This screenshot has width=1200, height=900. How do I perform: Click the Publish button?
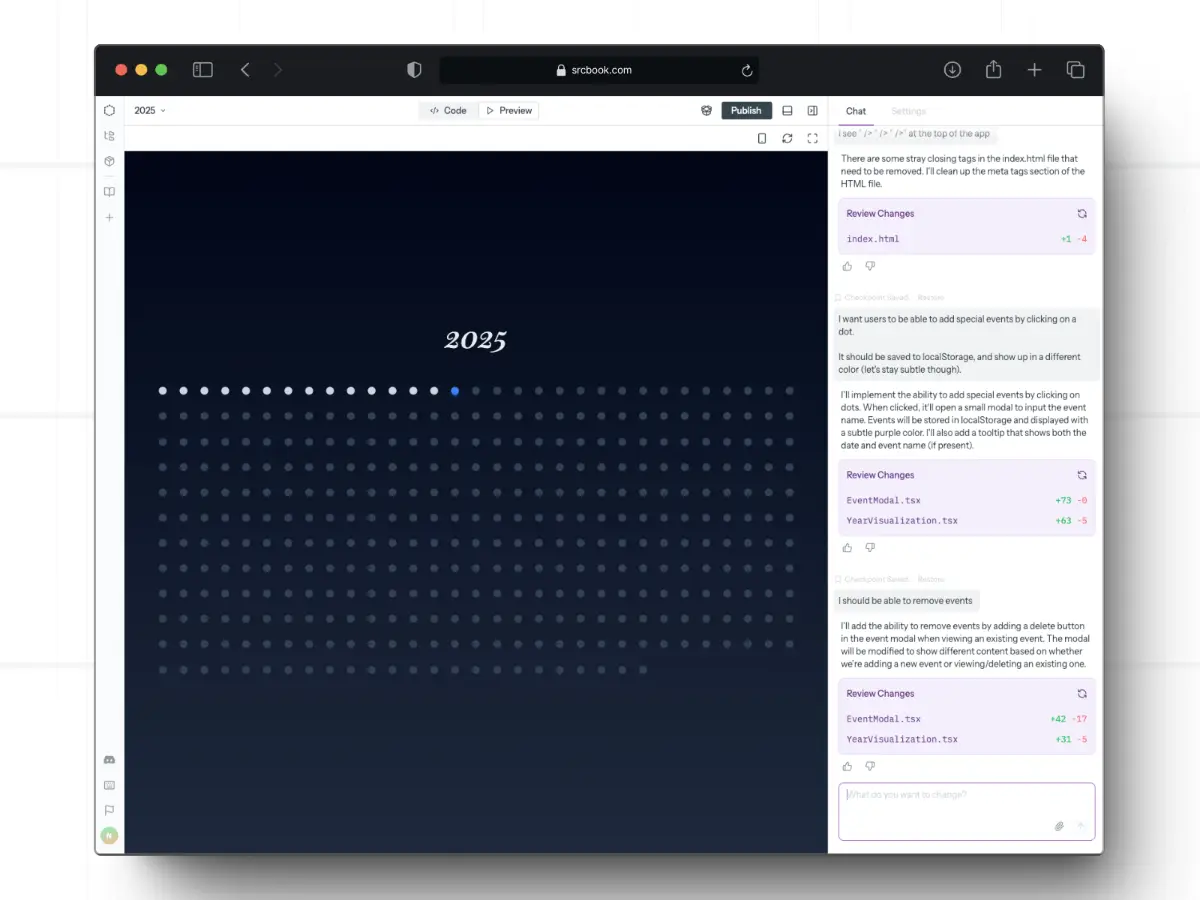click(x=746, y=111)
